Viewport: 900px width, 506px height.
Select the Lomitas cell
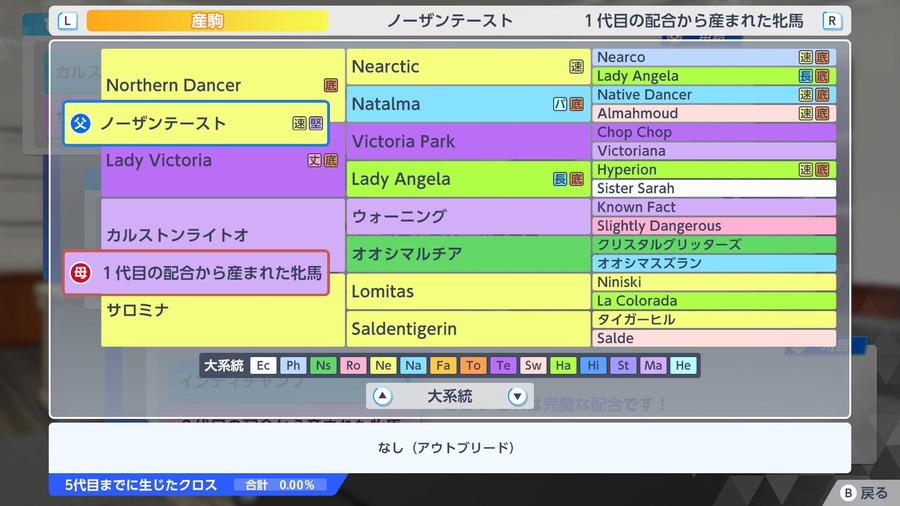click(x=468, y=291)
